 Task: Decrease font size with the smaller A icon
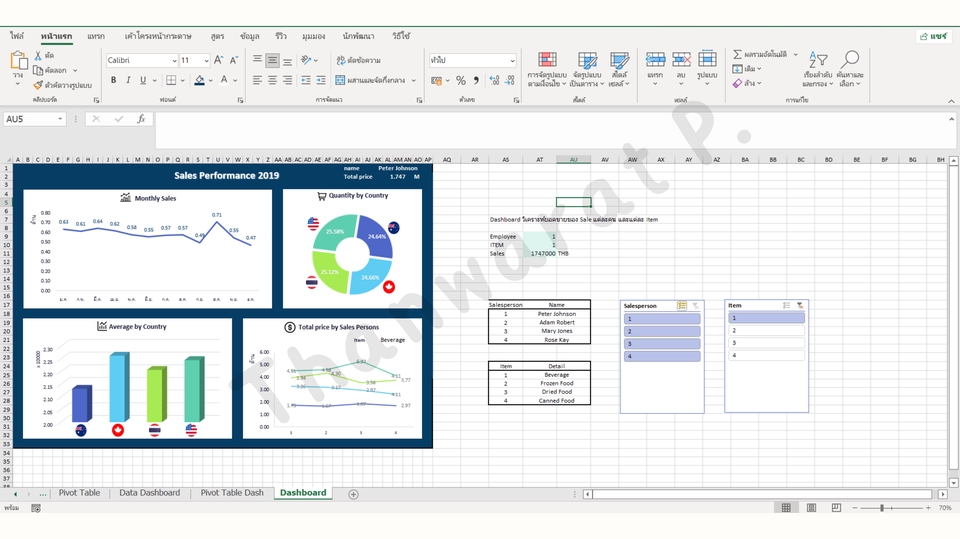tap(234, 60)
